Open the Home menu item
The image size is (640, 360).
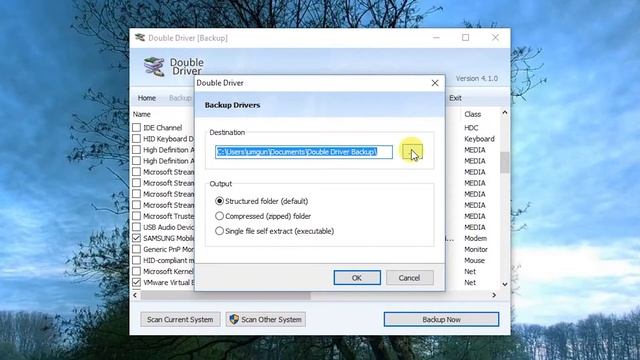point(147,98)
